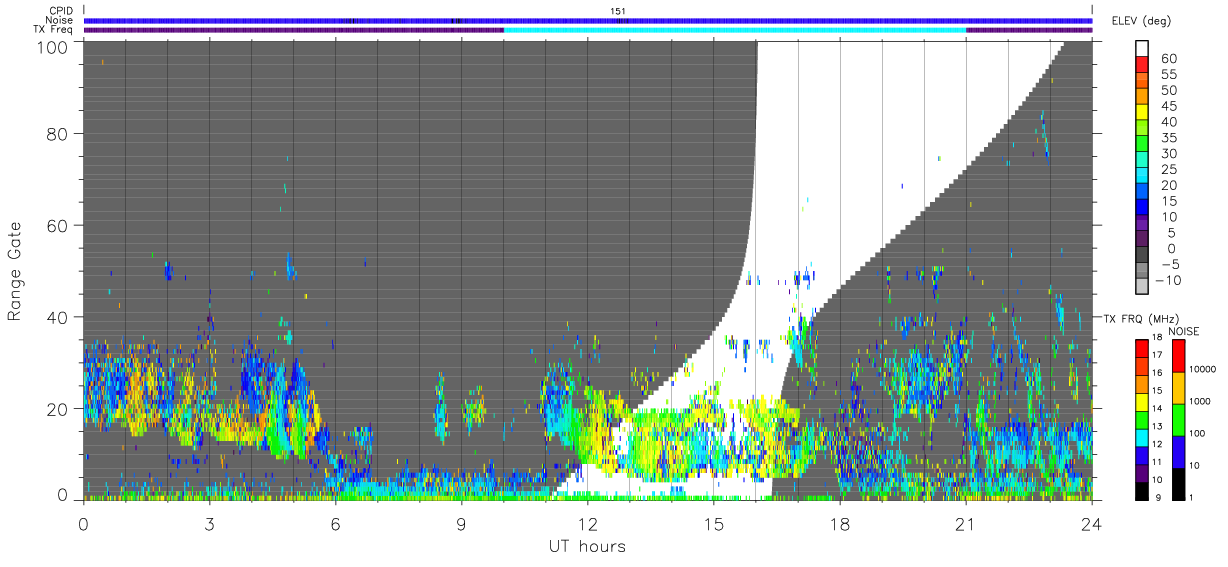Click the 1 label on NOISE scale
Image resolution: width=1228 pixels, height=567 pixels.
point(1190,497)
